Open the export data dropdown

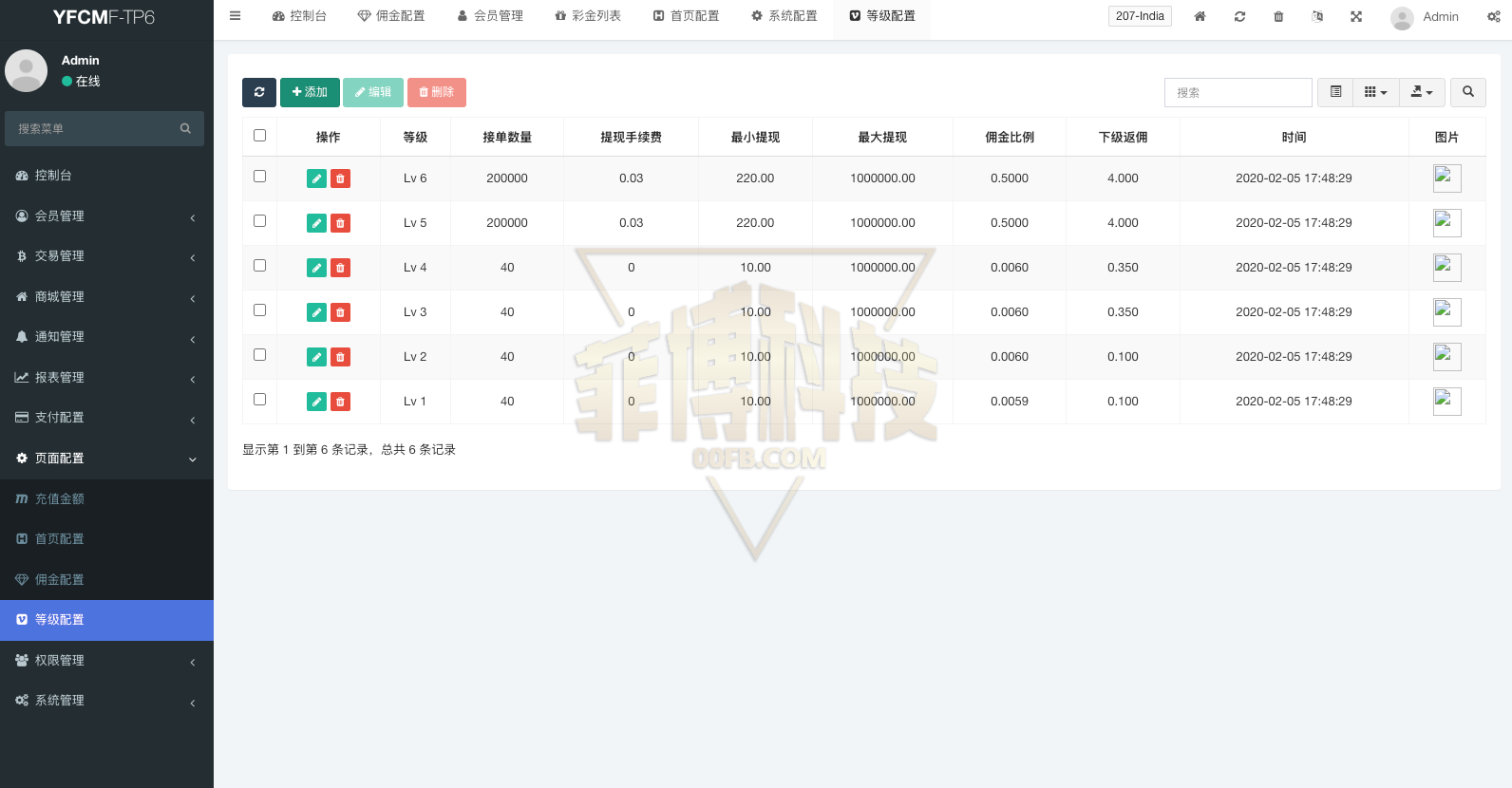tap(1422, 92)
